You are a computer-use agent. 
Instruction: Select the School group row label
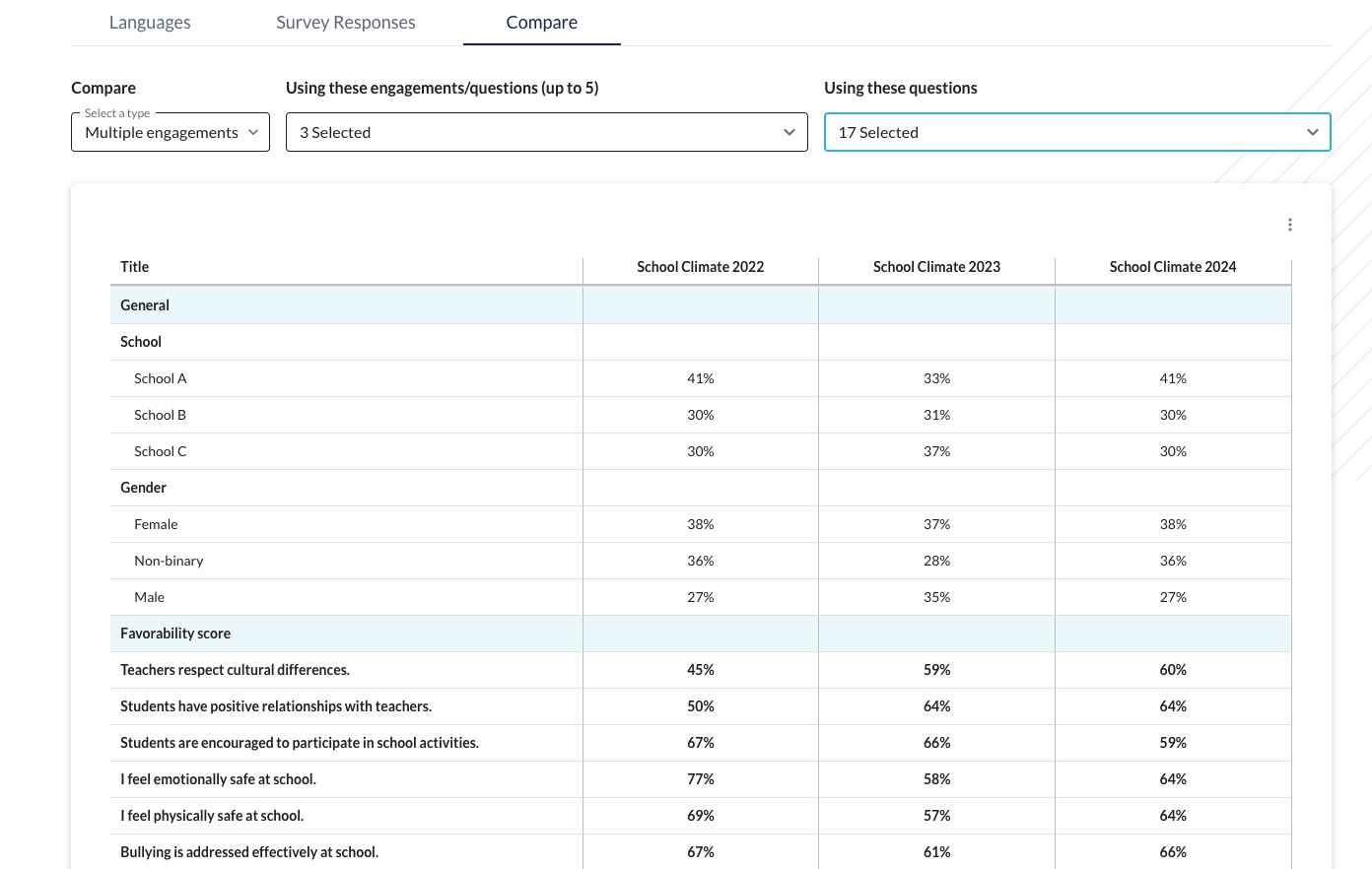(141, 342)
